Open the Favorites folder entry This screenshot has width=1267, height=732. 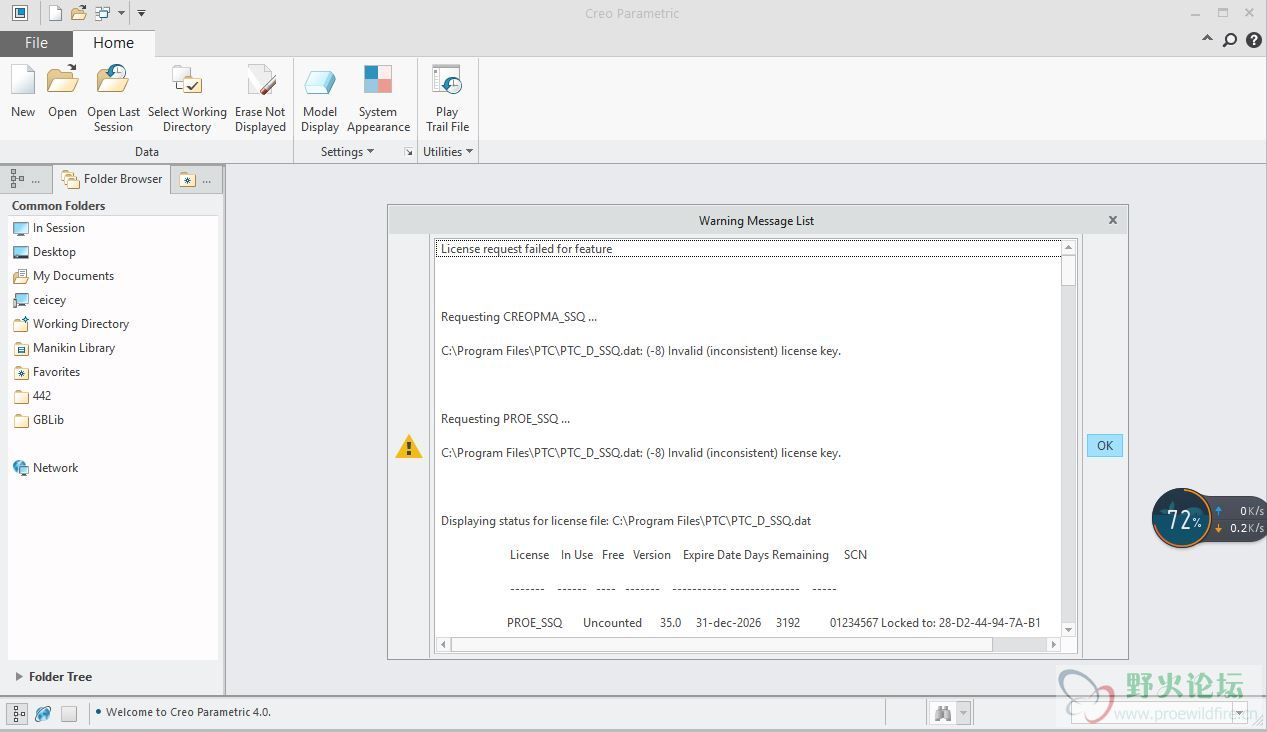pos(56,372)
